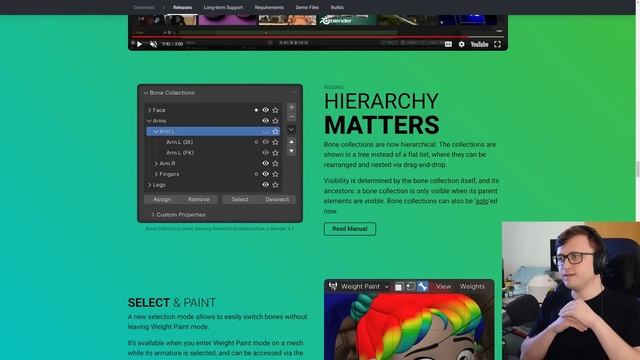The height and width of the screenshot is (360, 640).
Task: Open the Requirements nav item
Action: pos(269,7)
